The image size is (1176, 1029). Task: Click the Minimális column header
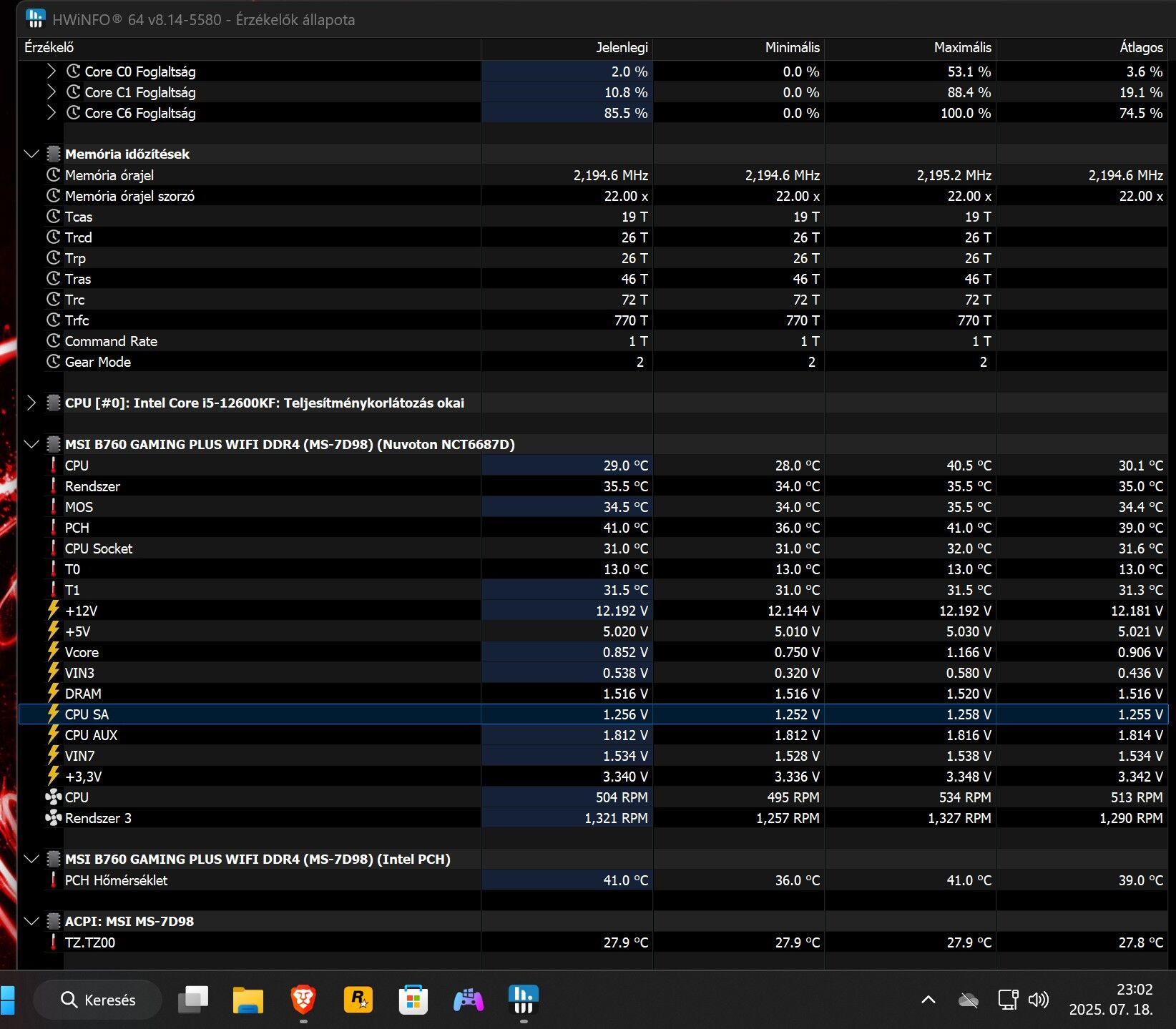(x=739, y=48)
